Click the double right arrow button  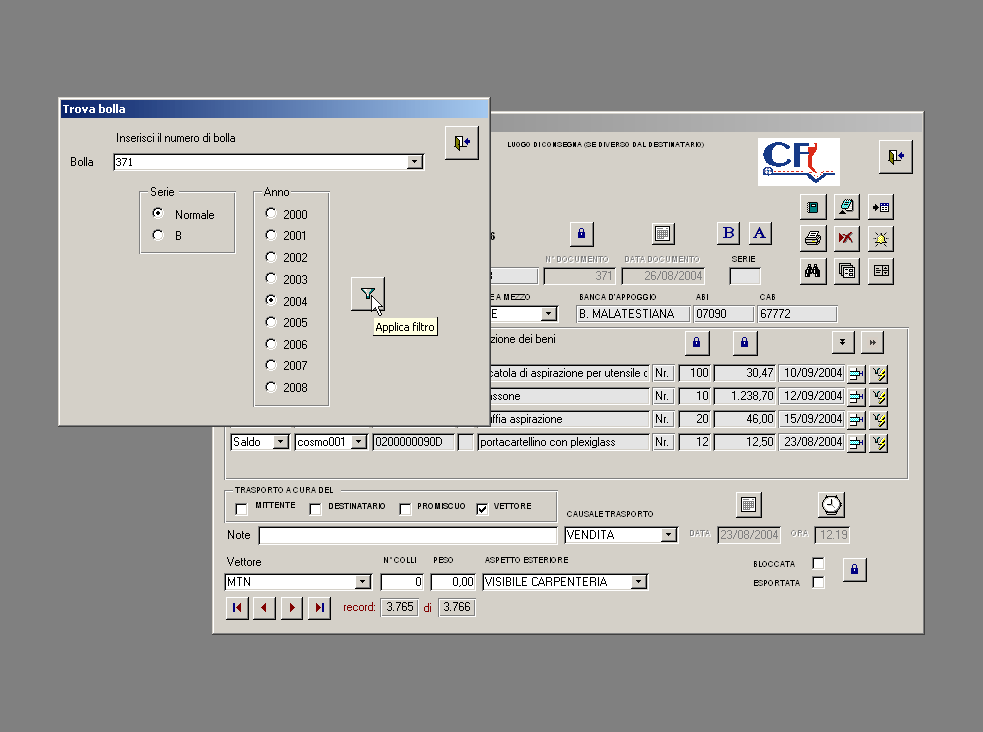pos(872,342)
